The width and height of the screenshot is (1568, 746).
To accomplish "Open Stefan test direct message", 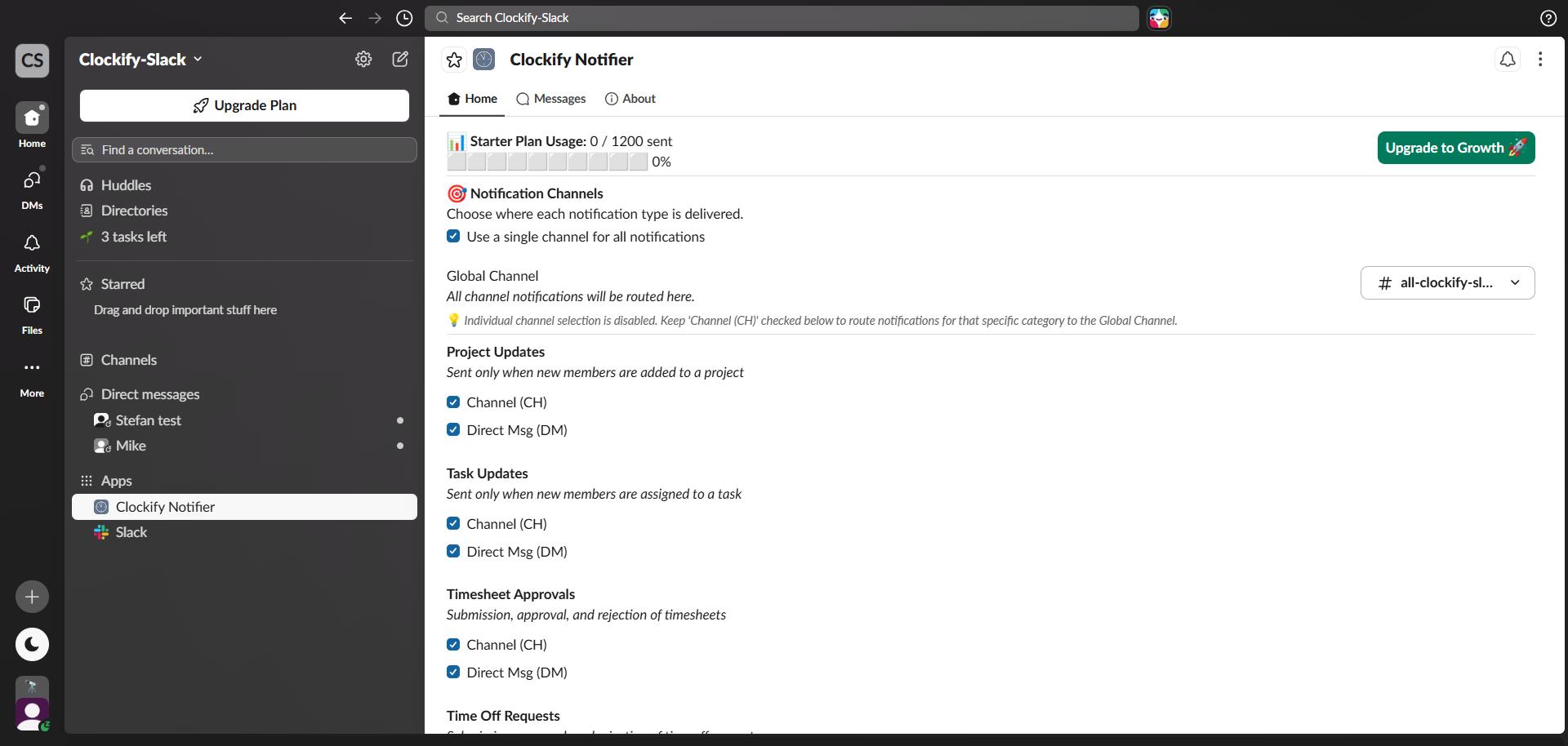I will point(244,420).
